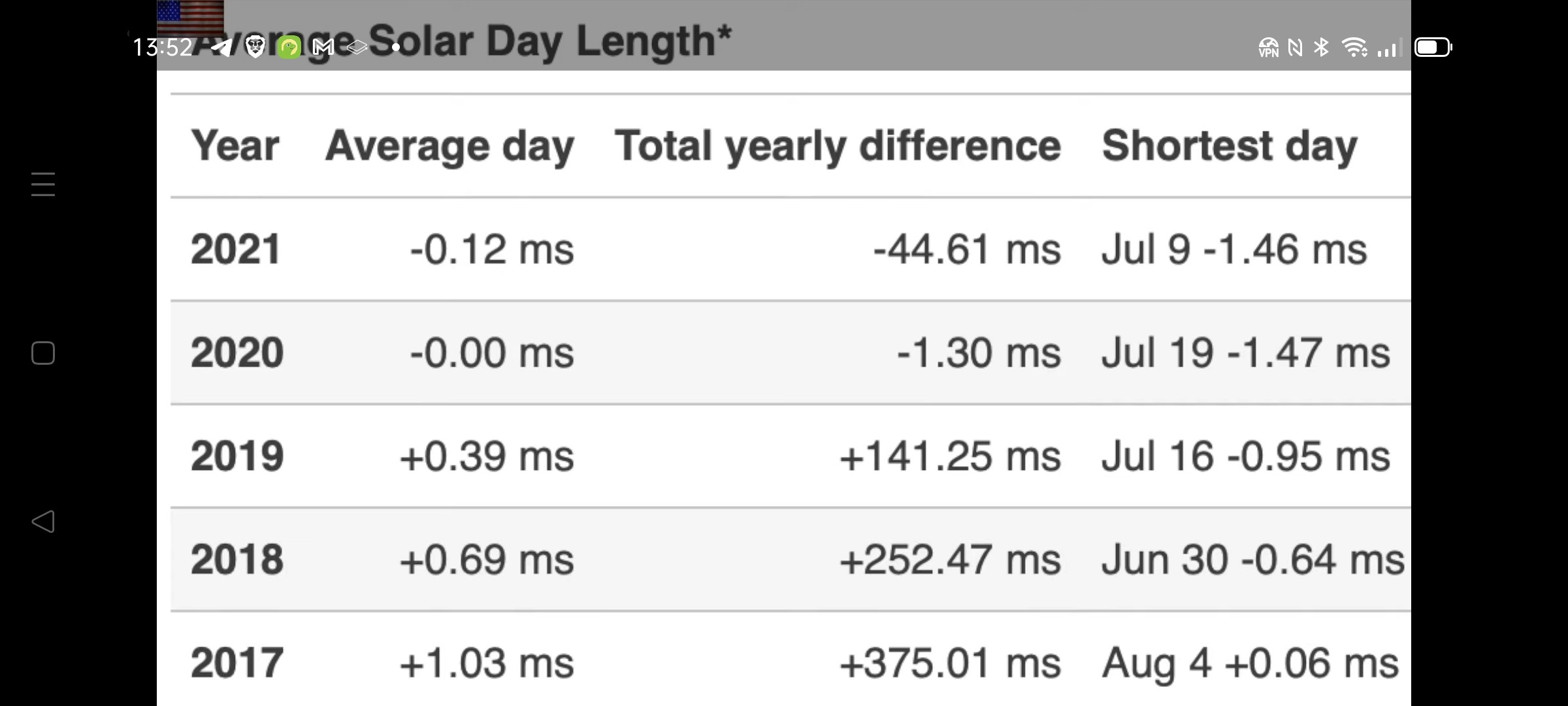Viewport: 1568px width, 706px height.
Task: Tap the battery indicator icon
Action: [1433, 47]
